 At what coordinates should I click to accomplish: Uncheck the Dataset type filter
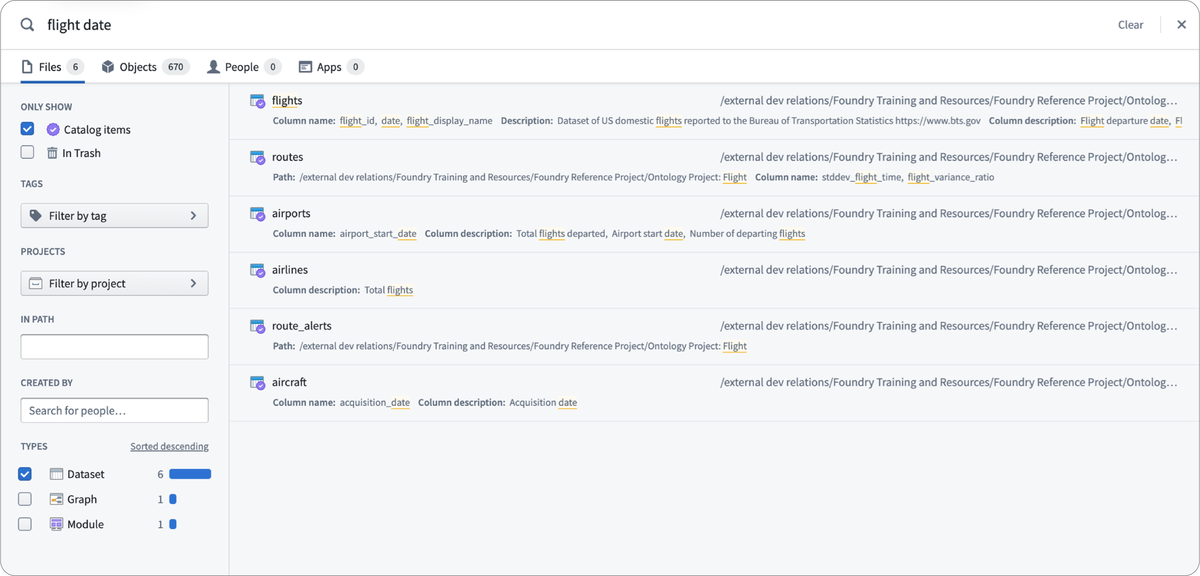click(x=24, y=473)
